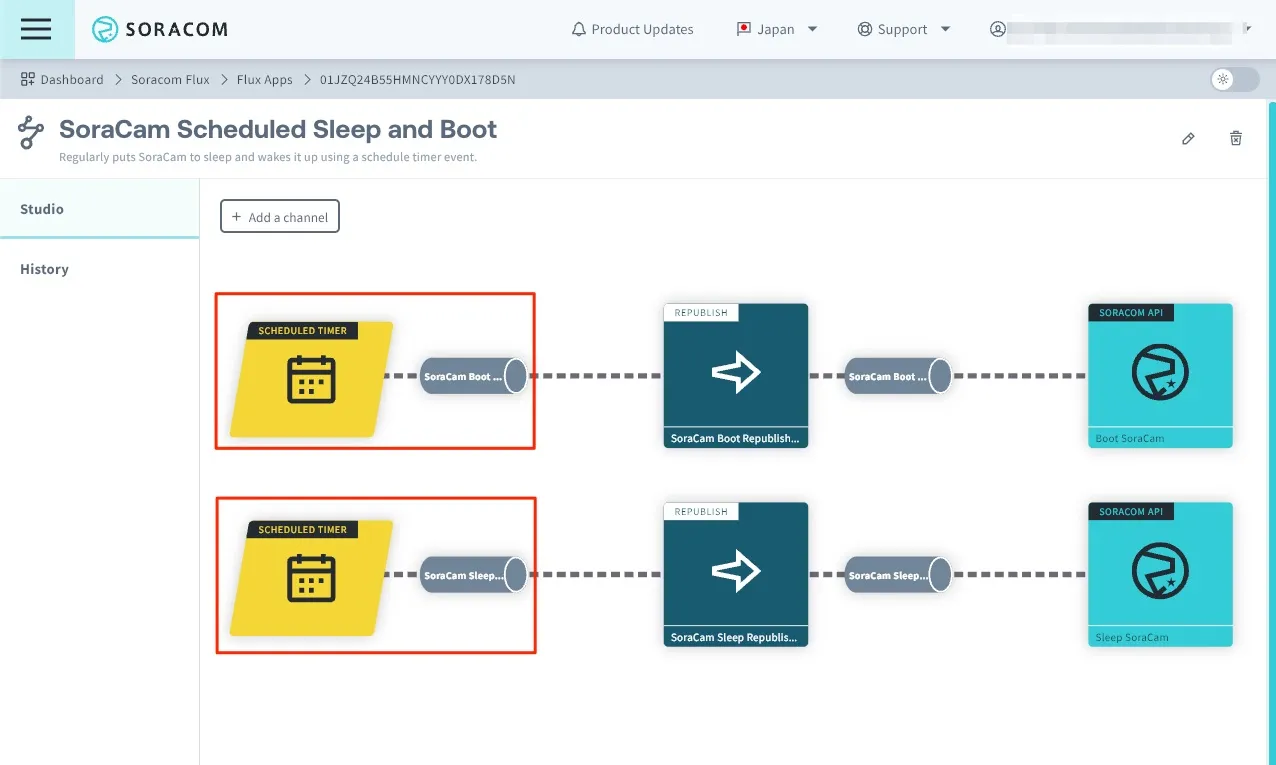
Task: Navigate to Flux Apps breadcrumb
Action: point(265,79)
